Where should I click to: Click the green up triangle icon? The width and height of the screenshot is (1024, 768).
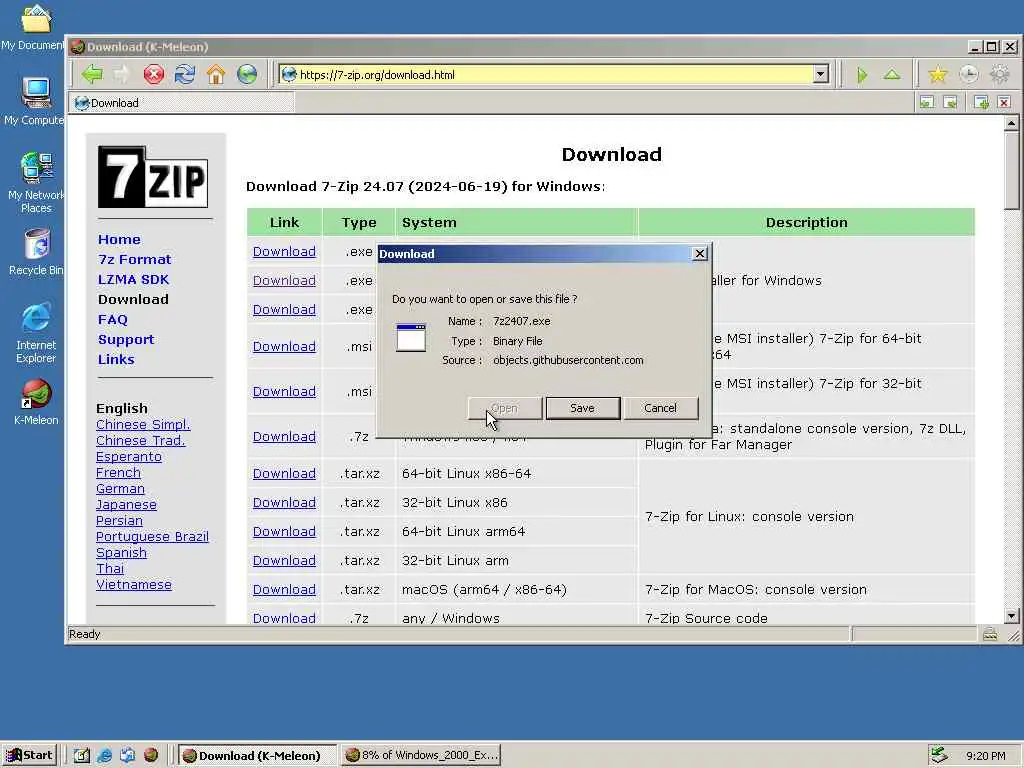891,75
